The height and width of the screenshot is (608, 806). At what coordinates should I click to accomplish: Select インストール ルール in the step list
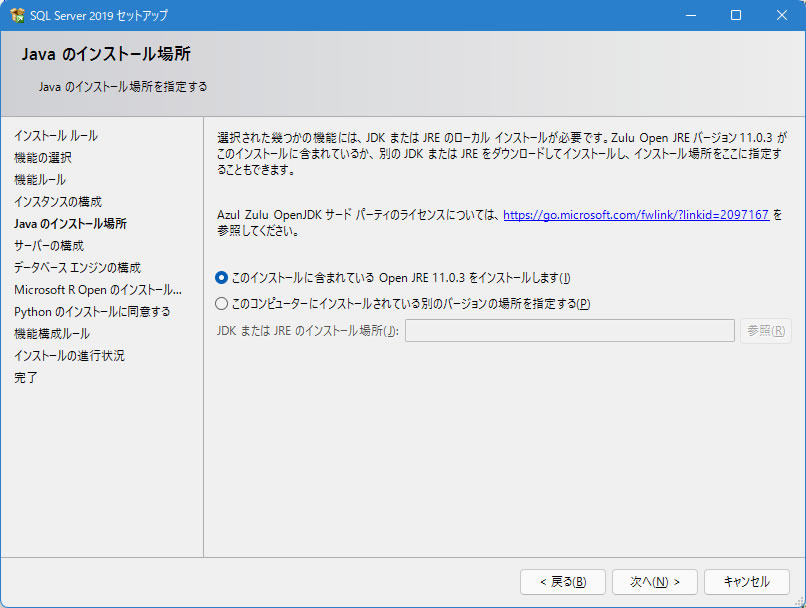tap(56, 136)
